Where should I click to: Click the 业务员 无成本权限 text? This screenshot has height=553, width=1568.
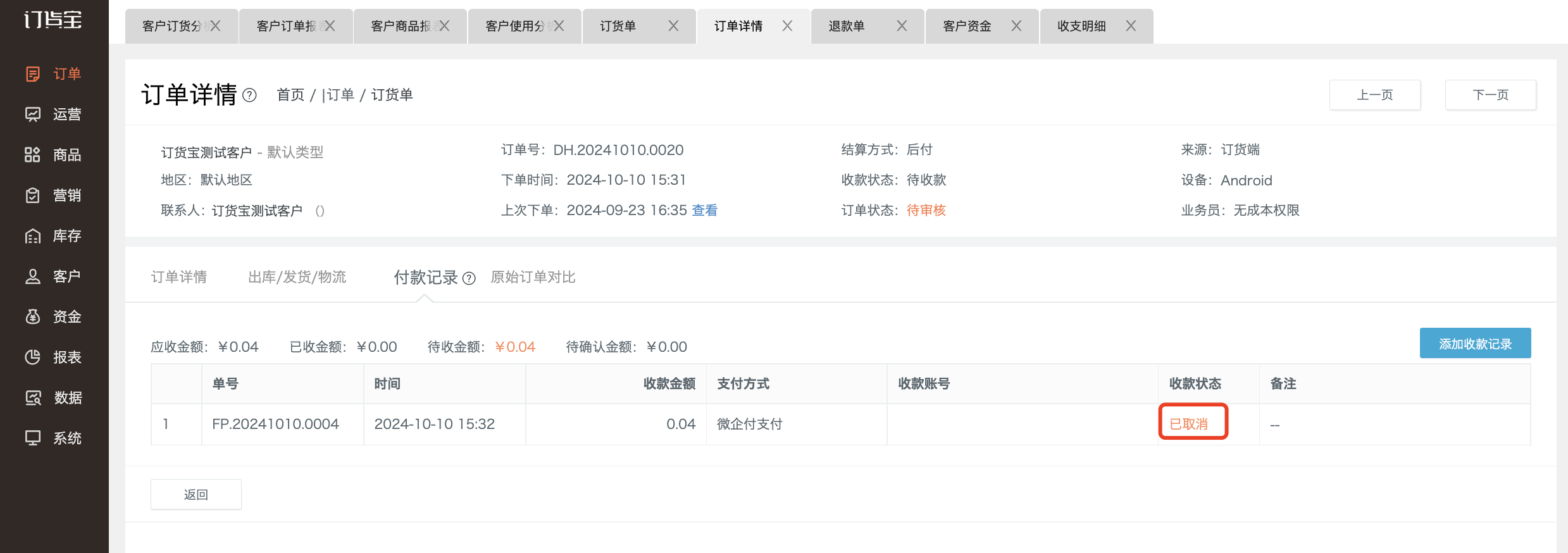1240,211
